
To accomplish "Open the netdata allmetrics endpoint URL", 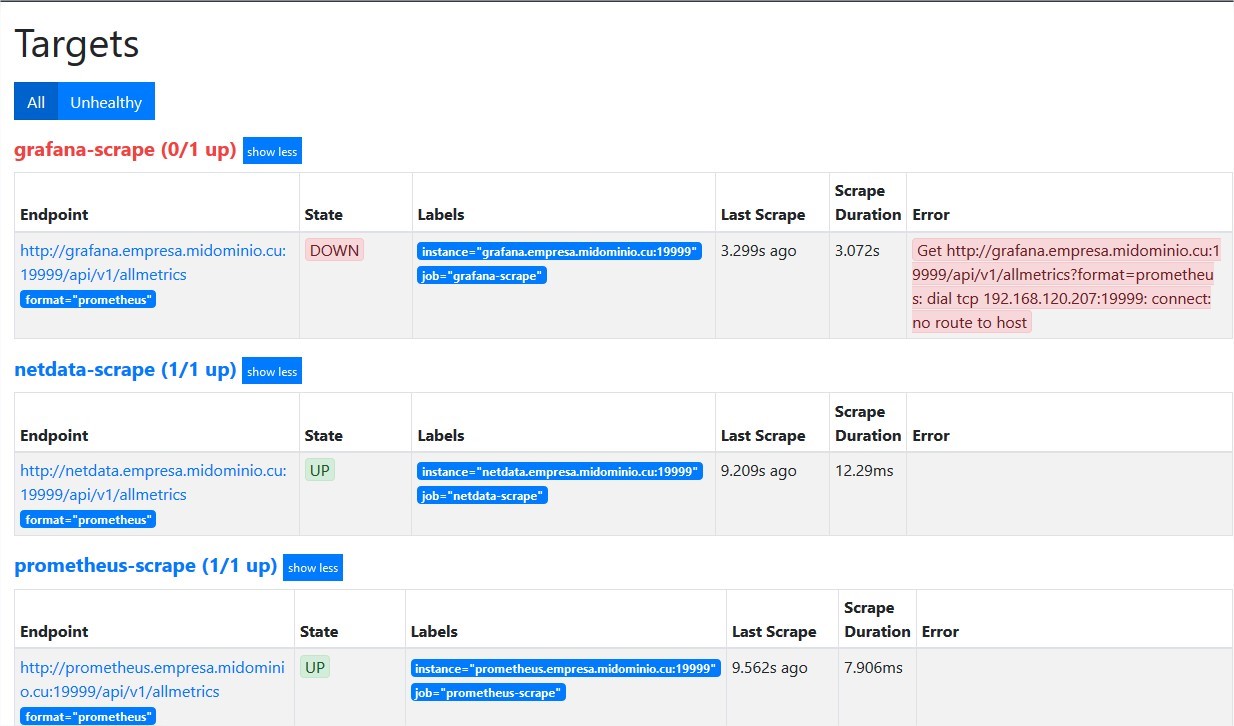I will (x=153, y=482).
